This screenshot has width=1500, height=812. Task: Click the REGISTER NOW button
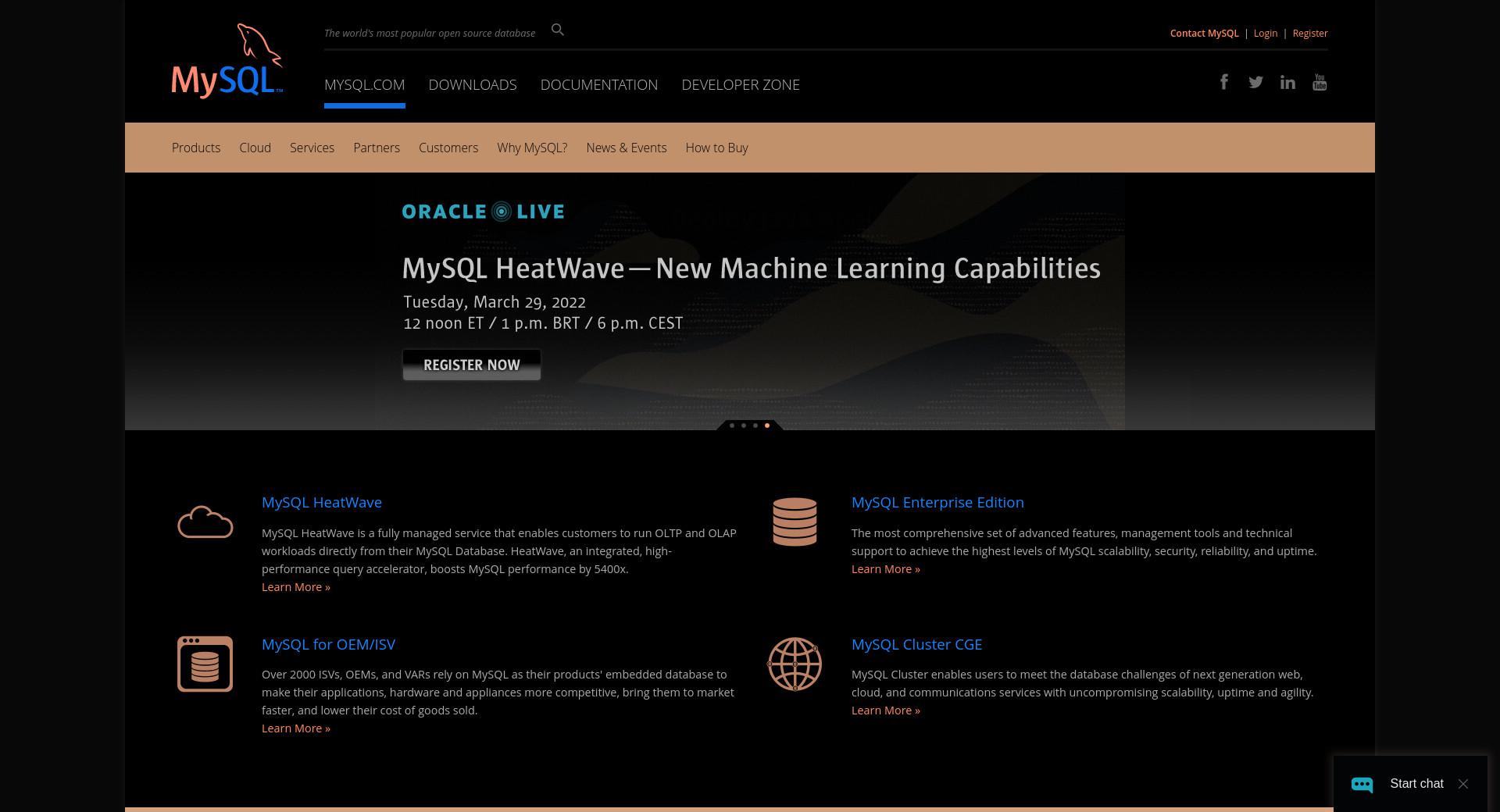point(472,365)
